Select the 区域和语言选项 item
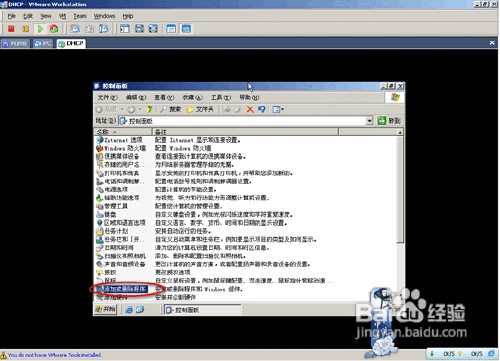The width and height of the screenshot is (500, 361). click(x=121, y=223)
